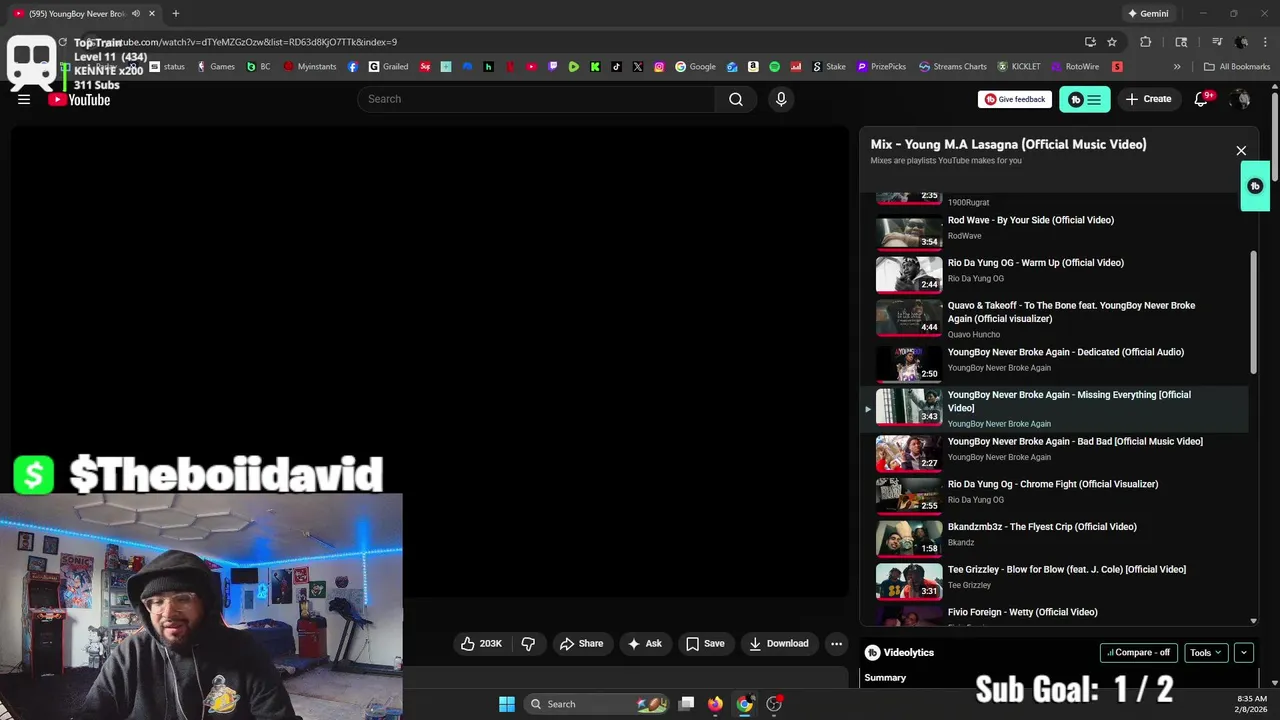This screenshot has height=720, width=1280.
Task: Like the video (203K)
Action: coord(481,643)
